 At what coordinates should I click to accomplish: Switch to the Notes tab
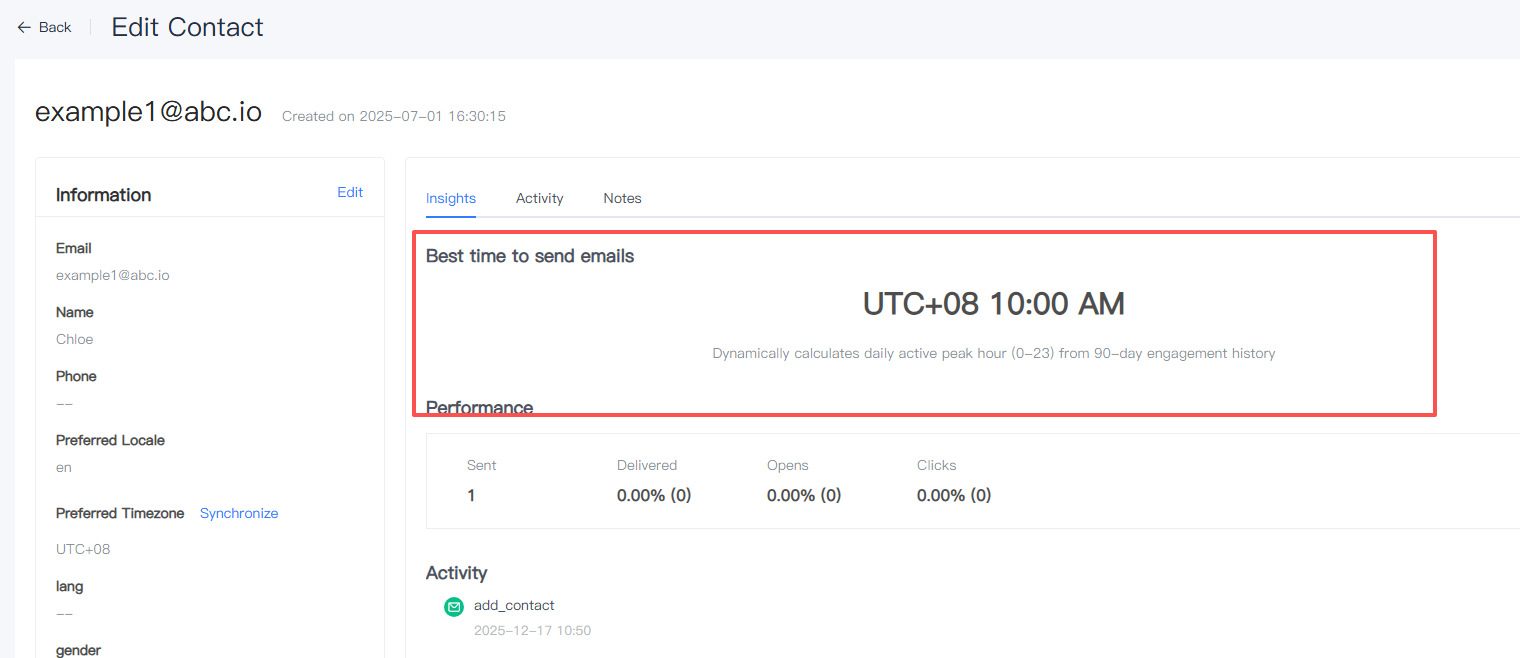point(622,198)
